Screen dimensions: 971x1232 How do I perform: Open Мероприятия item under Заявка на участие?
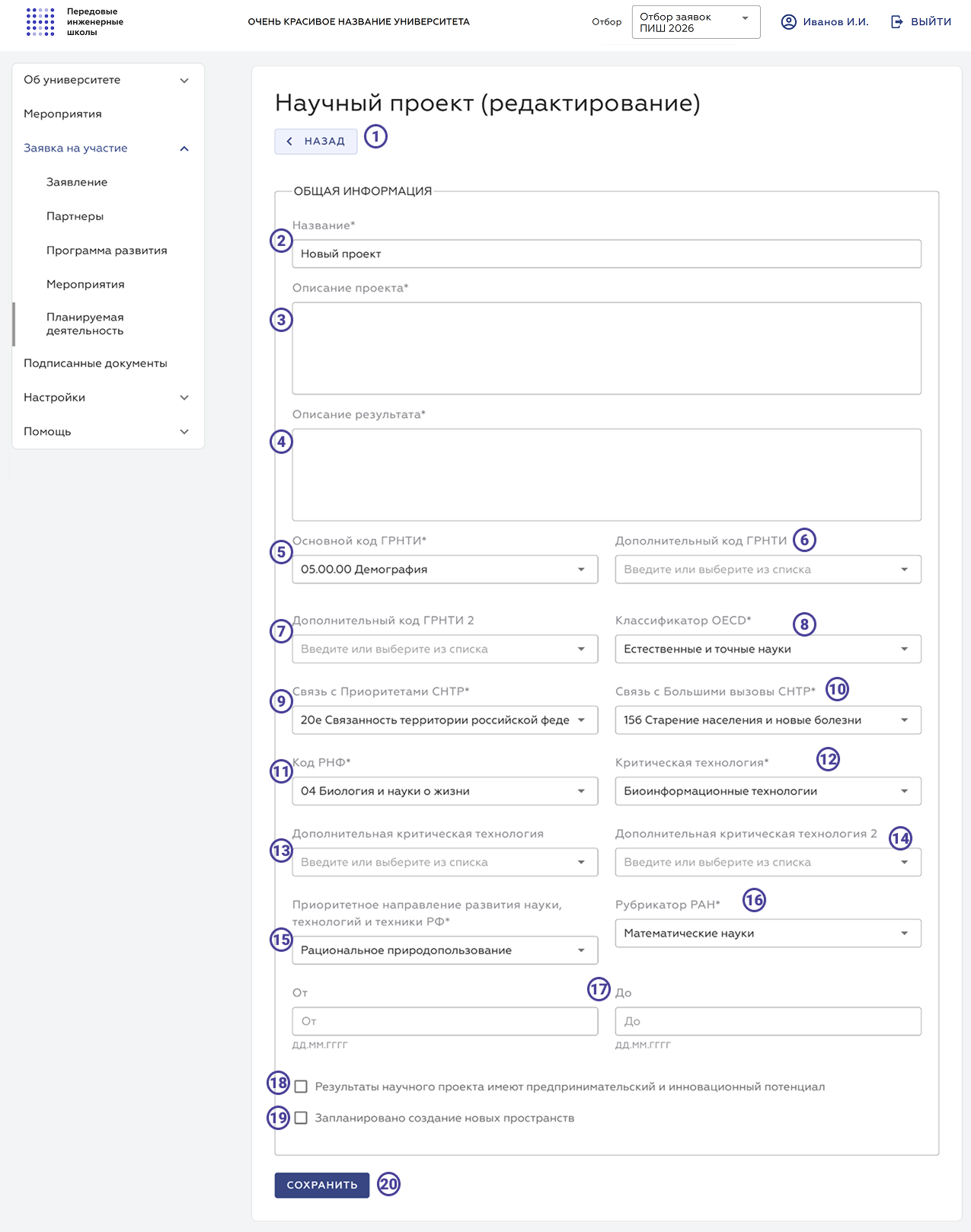point(108,285)
